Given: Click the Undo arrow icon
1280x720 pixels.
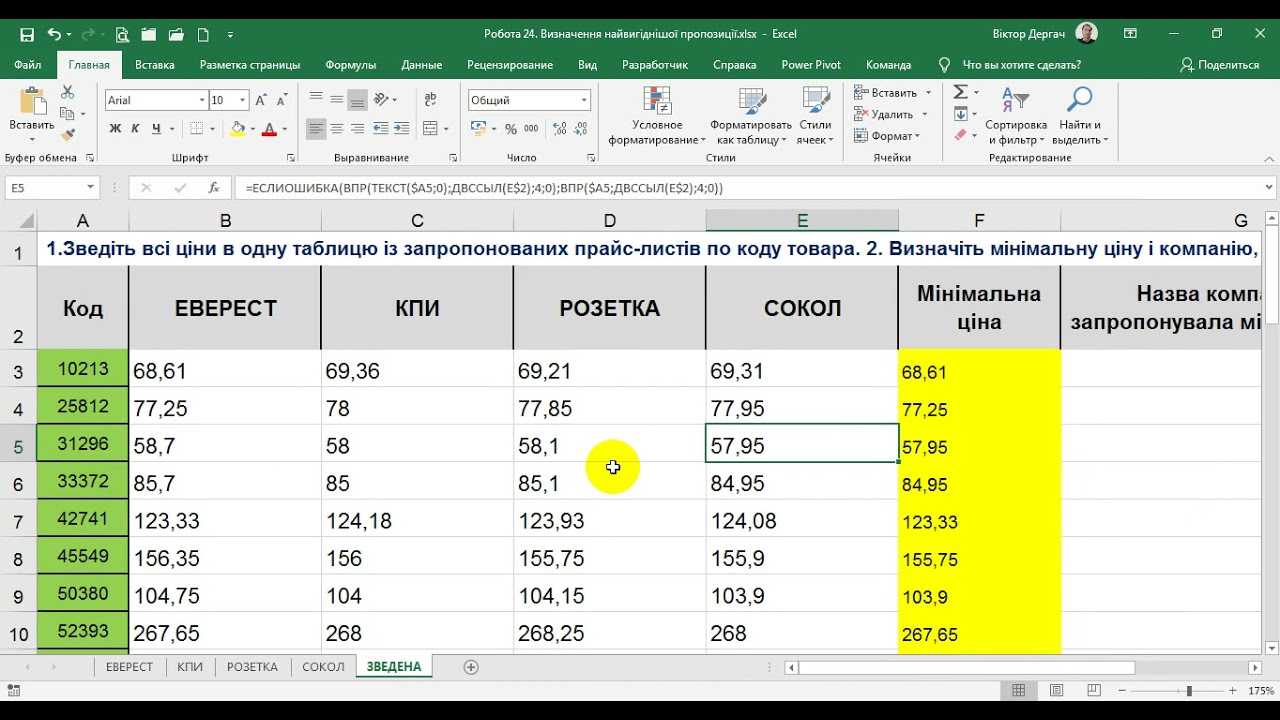Looking at the screenshot, I should (x=54, y=34).
